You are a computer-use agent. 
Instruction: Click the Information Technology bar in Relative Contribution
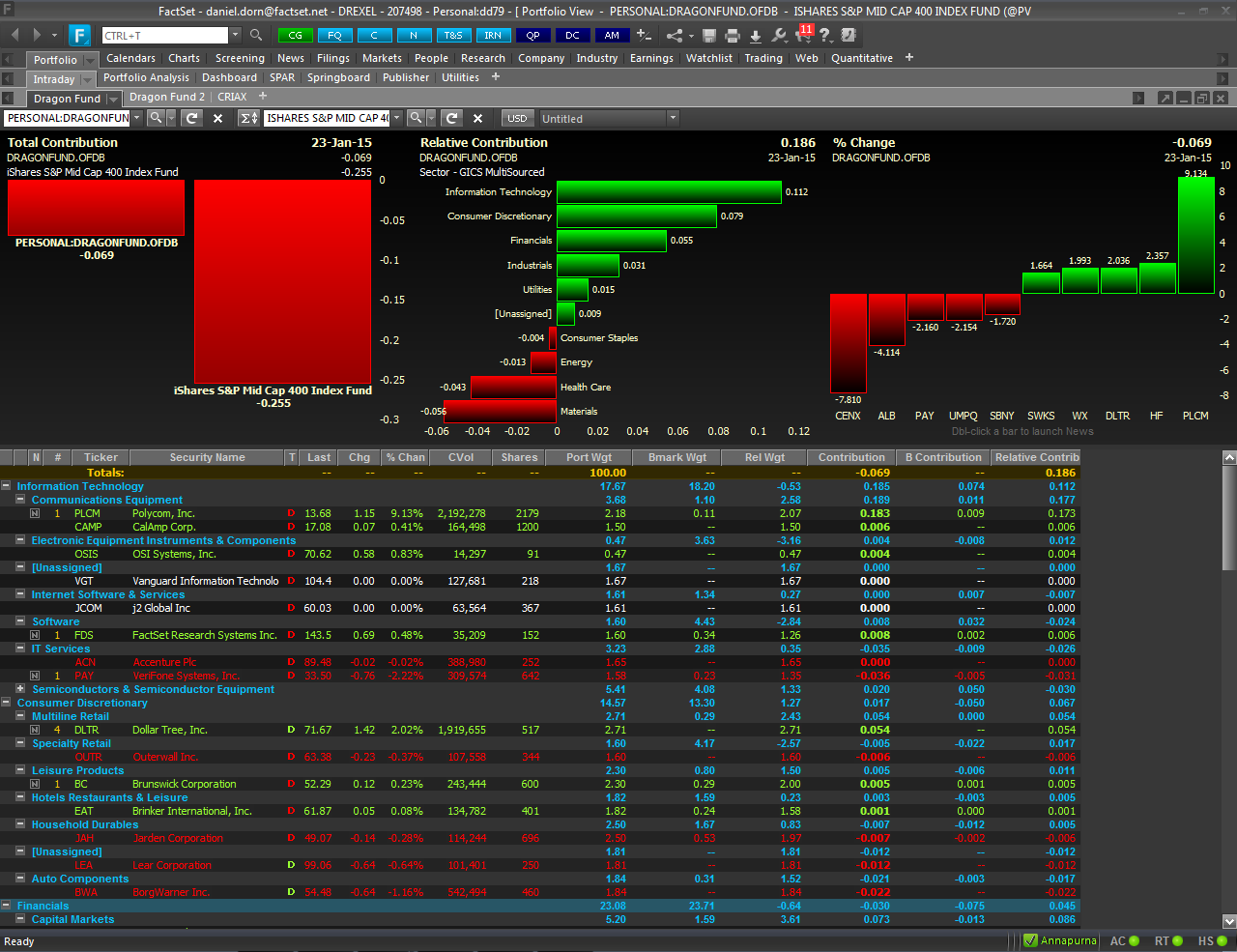[669, 191]
